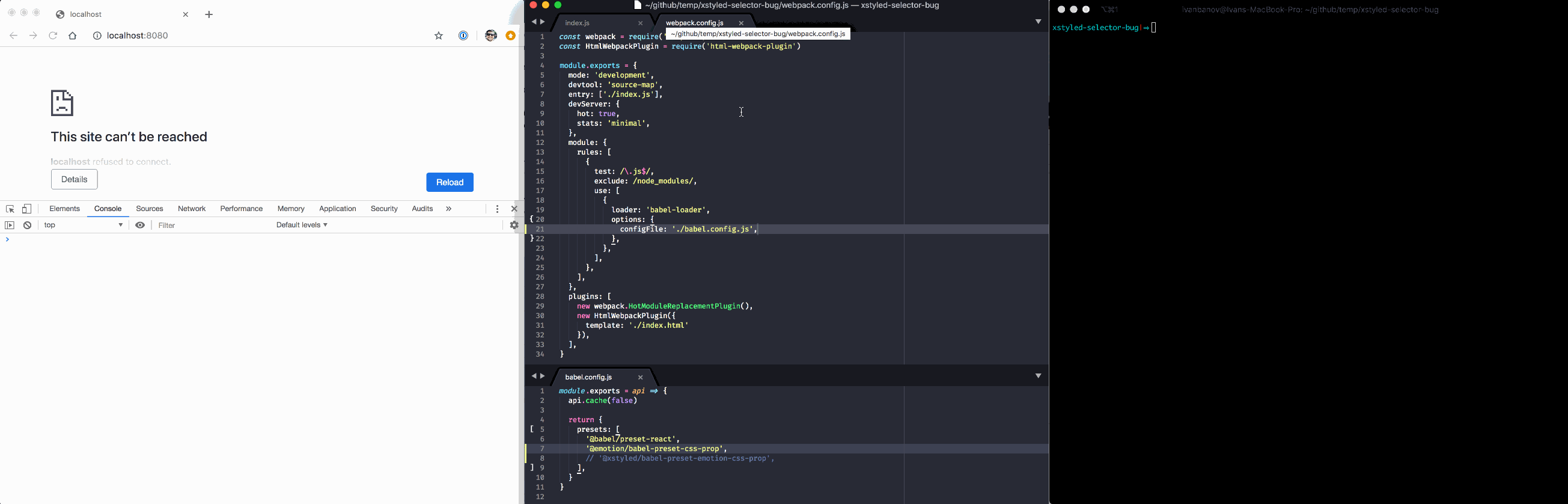Open the Default levels dropdown
Viewport: 1568px width, 504px height.
pyautogui.click(x=302, y=226)
